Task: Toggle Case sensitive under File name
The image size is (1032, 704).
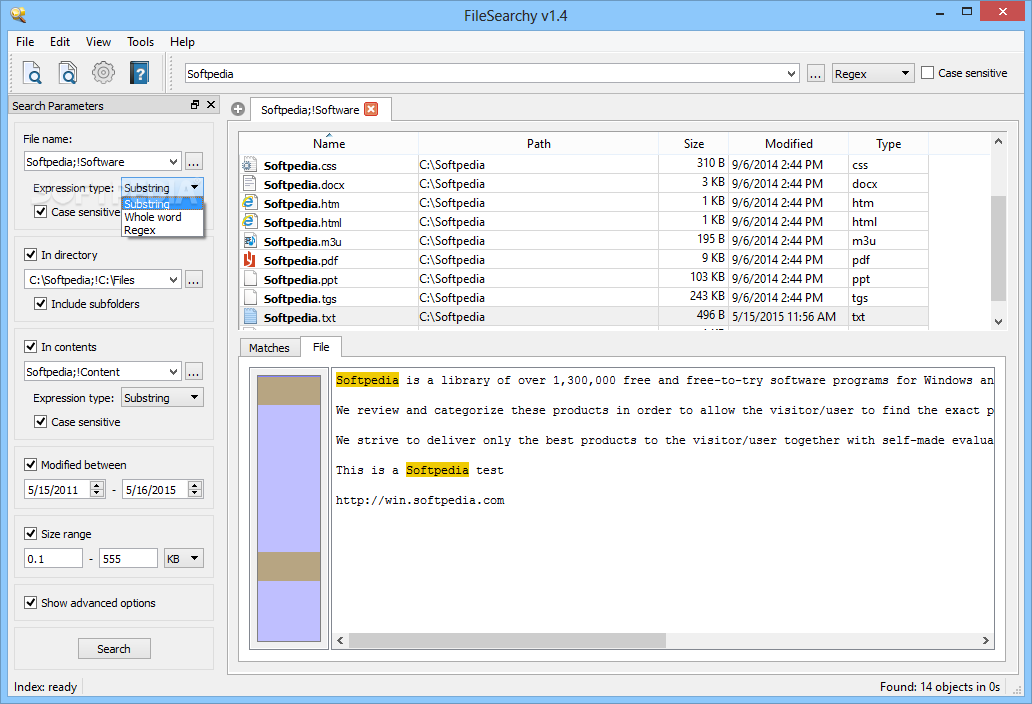Action: (x=41, y=212)
